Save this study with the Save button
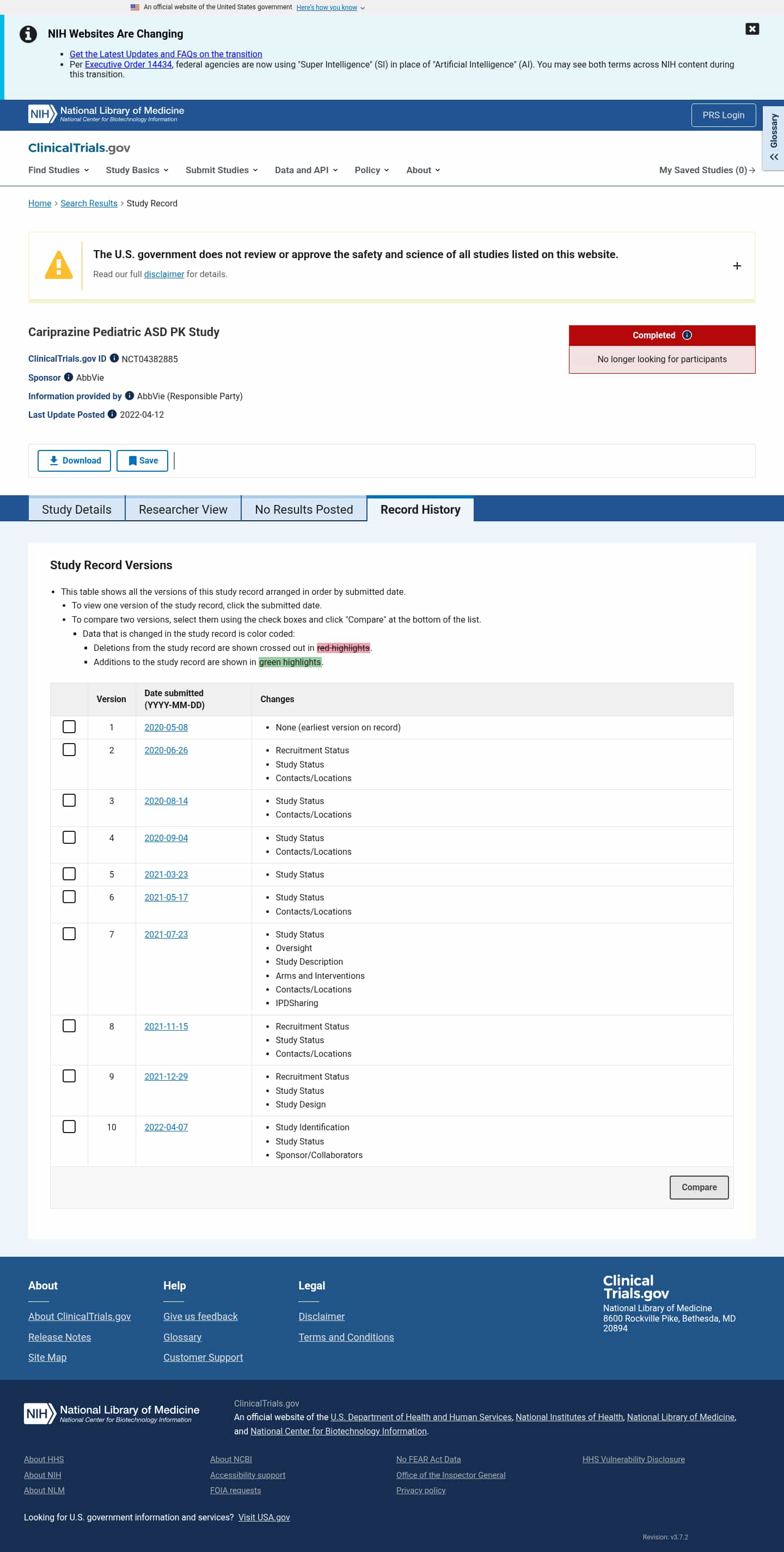 (142, 461)
